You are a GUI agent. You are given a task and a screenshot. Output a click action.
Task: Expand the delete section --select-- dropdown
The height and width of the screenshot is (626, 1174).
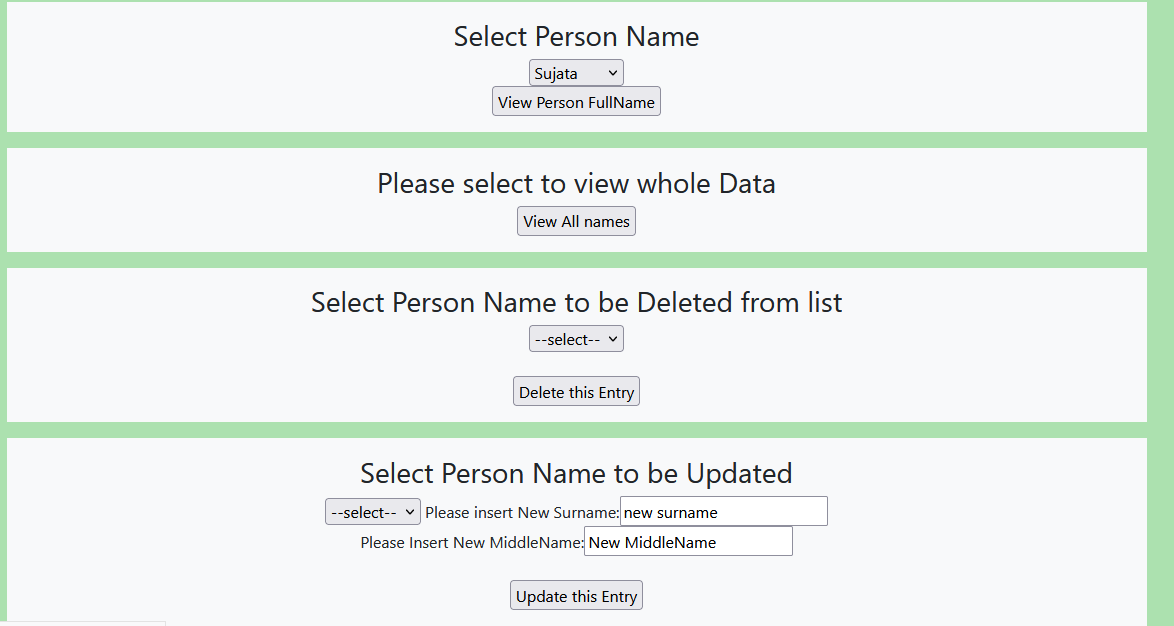pos(576,338)
